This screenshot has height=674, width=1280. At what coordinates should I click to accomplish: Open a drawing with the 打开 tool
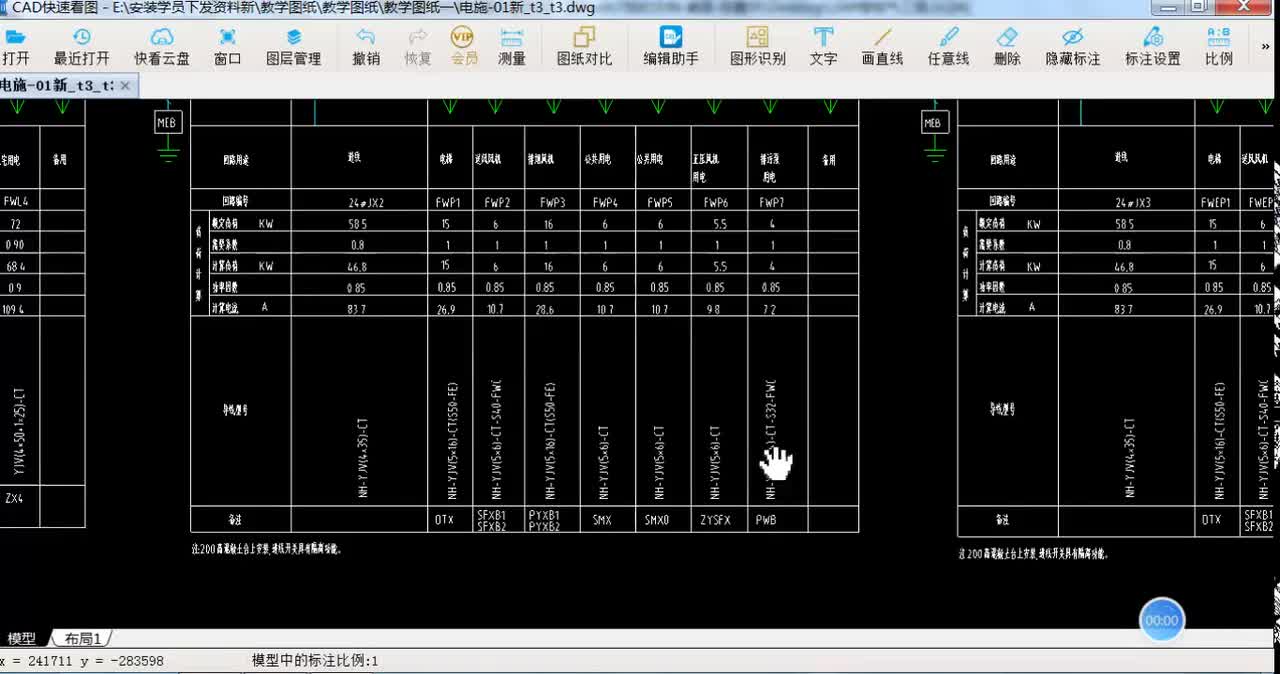[16, 47]
